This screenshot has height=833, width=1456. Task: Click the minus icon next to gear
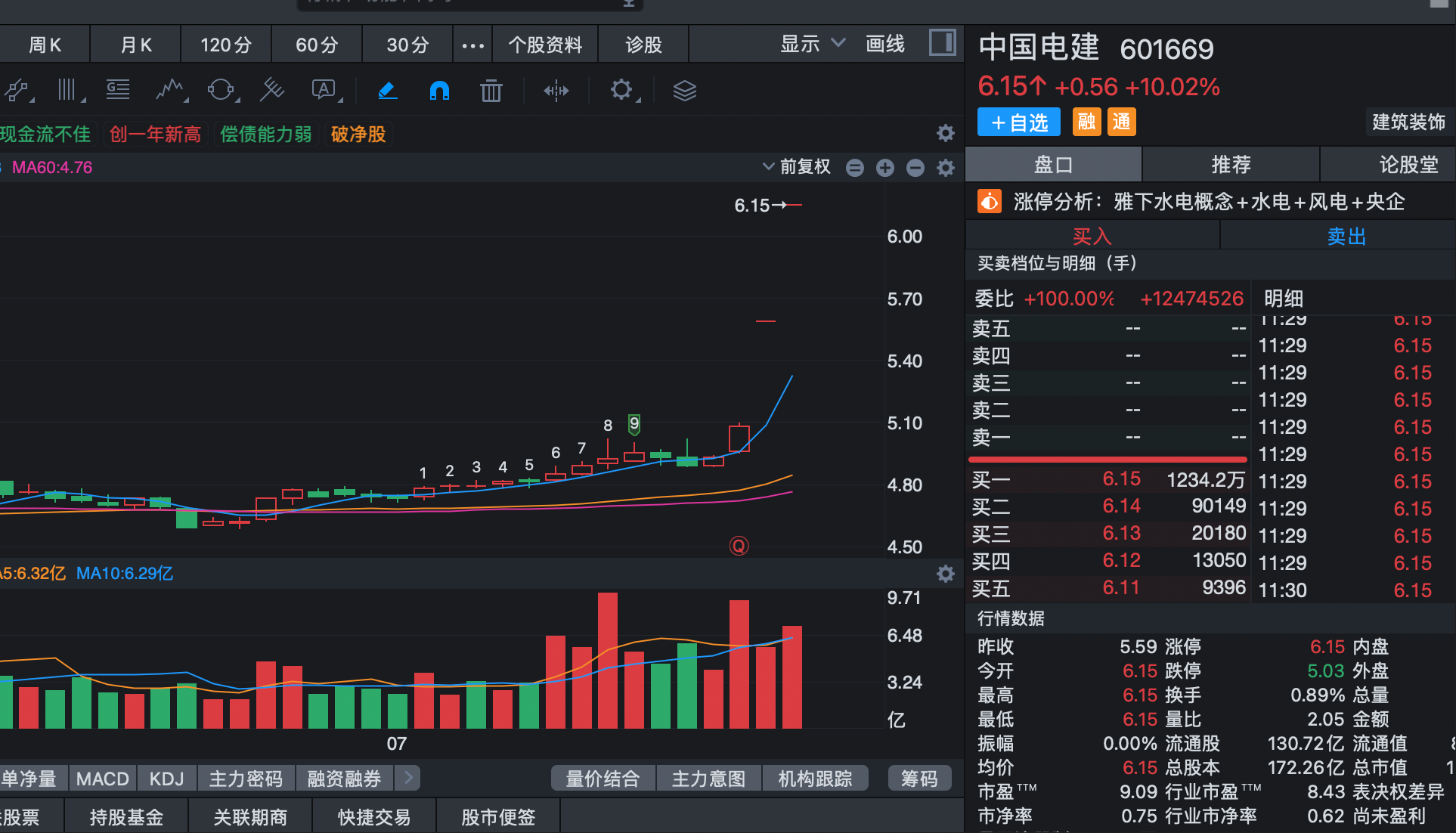915,168
